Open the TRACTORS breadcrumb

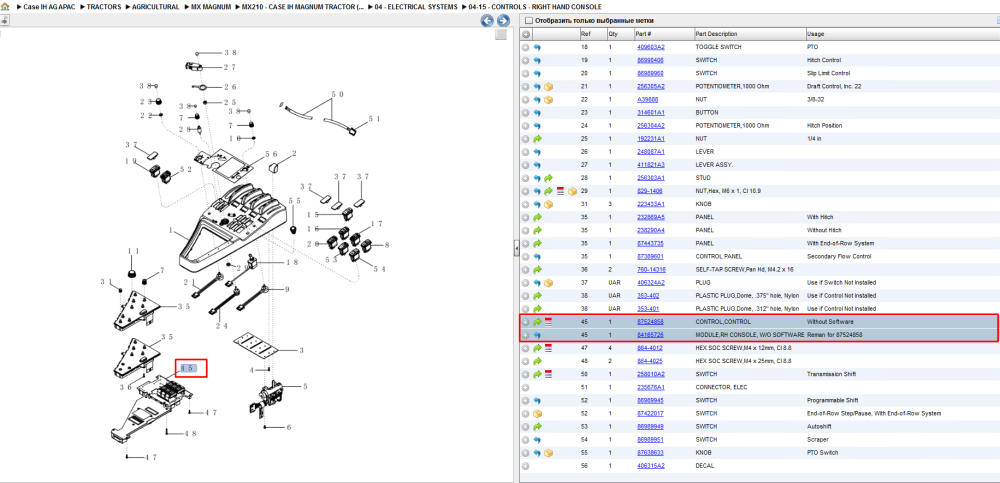(x=103, y=7)
